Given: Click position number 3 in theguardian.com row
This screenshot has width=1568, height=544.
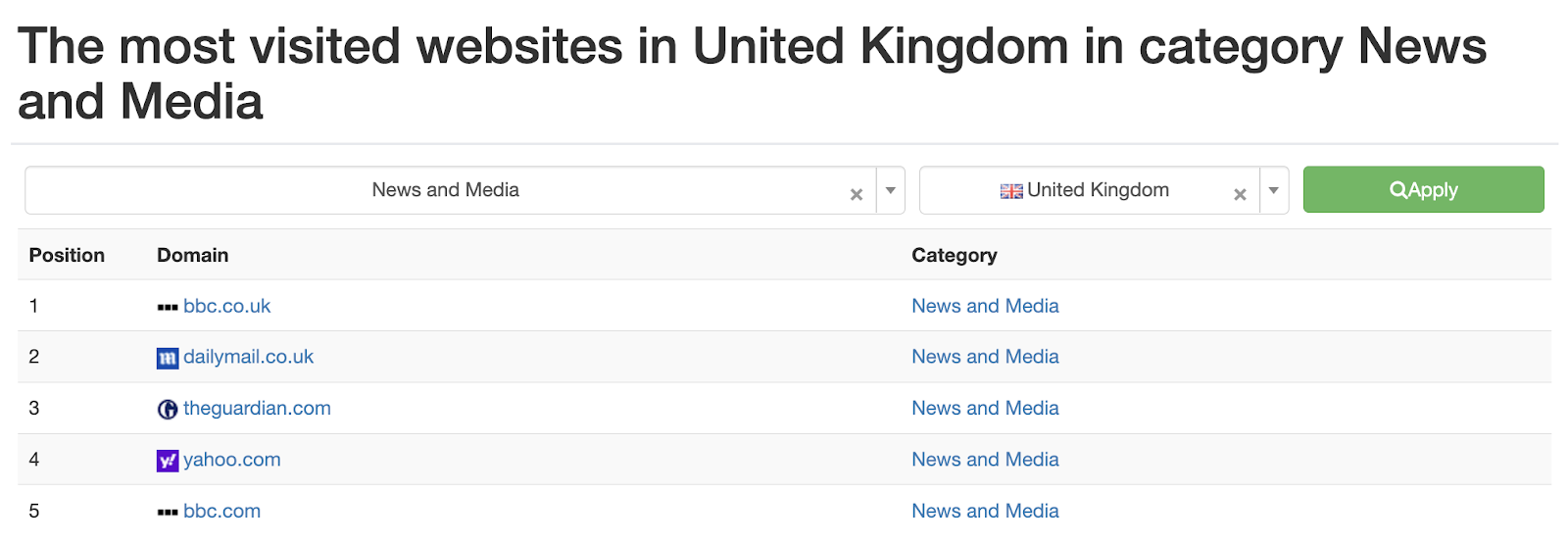Looking at the screenshot, I should pos(34,408).
